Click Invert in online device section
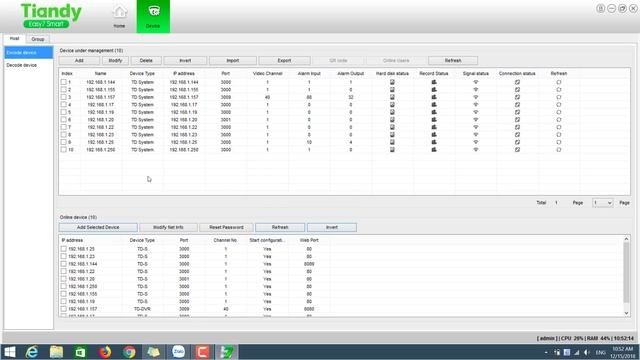Image resolution: width=640 pixels, height=360 pixels. 332,227
